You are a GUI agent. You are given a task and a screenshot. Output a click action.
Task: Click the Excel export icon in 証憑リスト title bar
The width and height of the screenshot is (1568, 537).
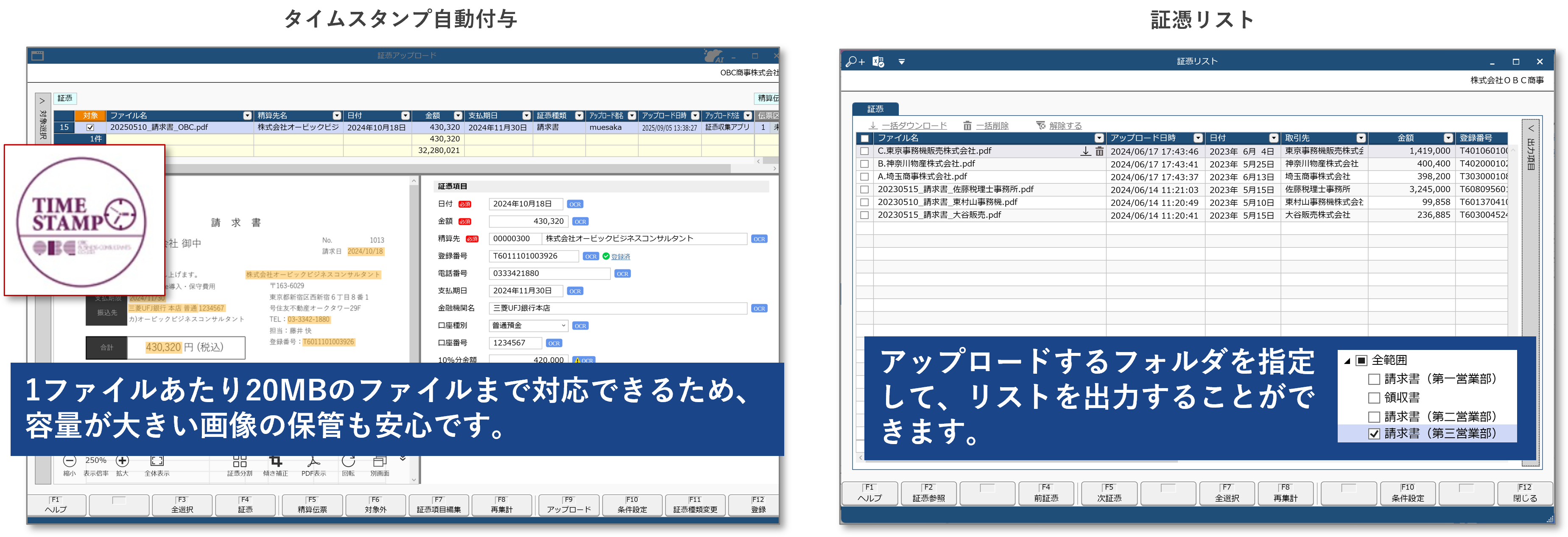tap(878, 62)
